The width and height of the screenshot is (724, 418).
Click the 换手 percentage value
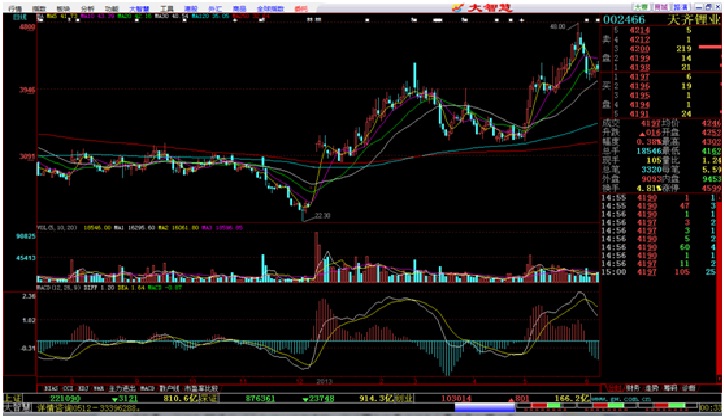click(649, 188)
